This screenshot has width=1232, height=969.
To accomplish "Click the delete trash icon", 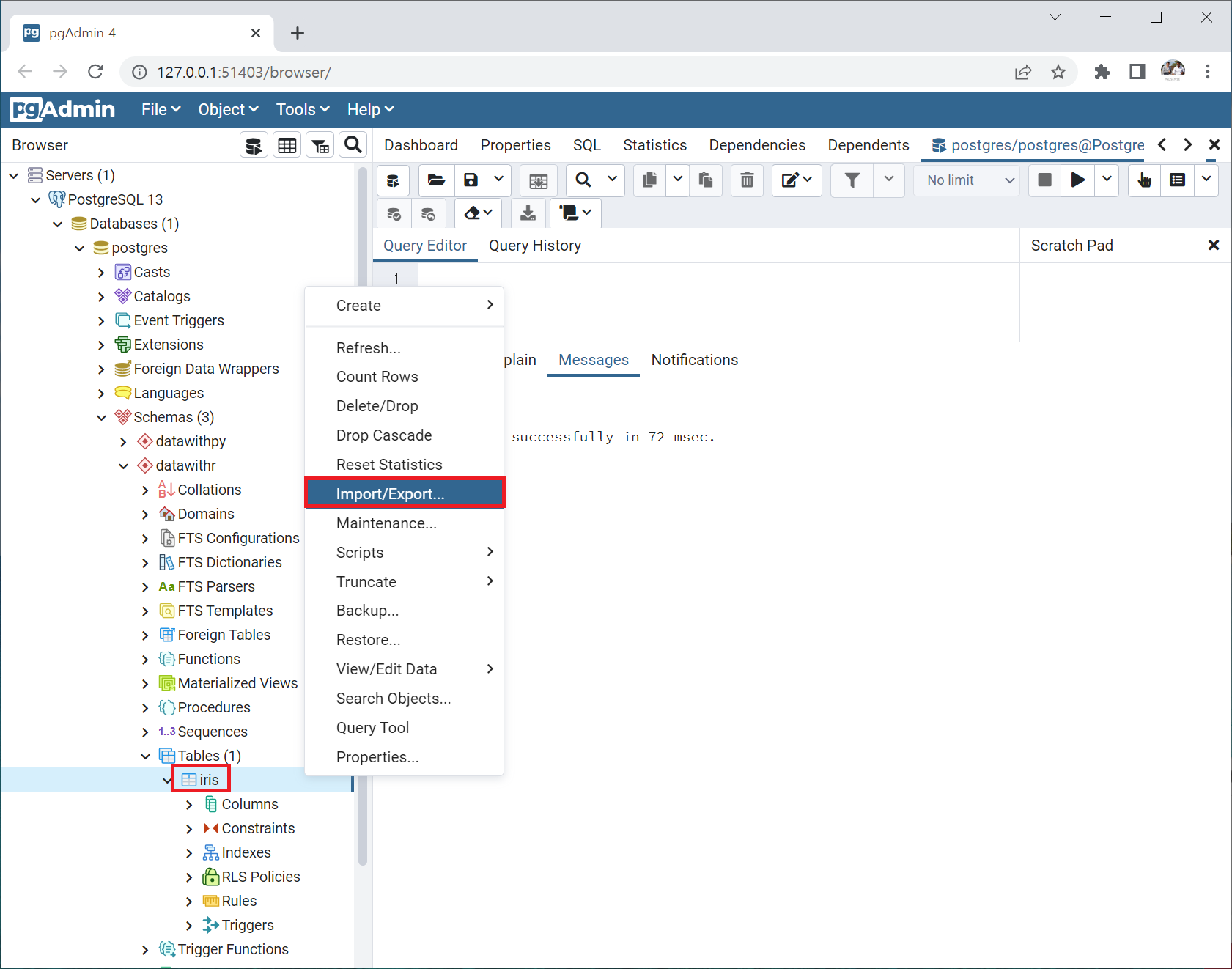I will 747,180.
